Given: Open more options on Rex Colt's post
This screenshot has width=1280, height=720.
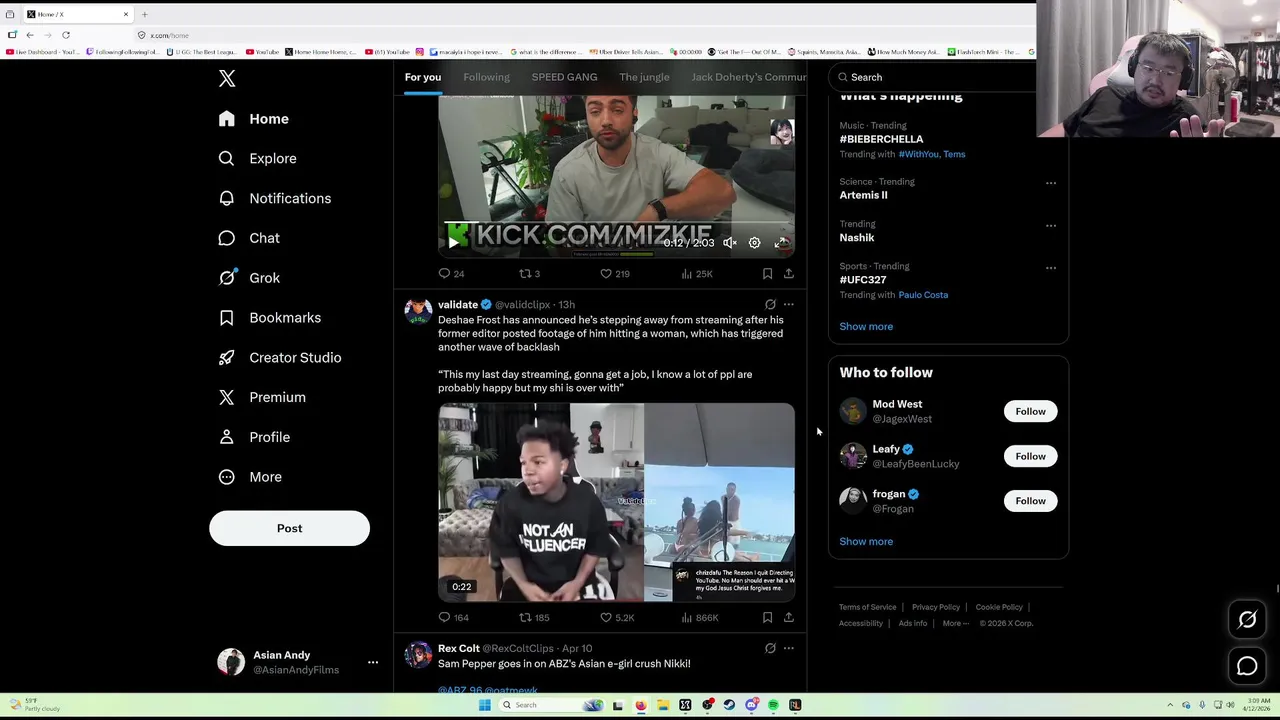Looking at the screenshot, I should [788, 648].
